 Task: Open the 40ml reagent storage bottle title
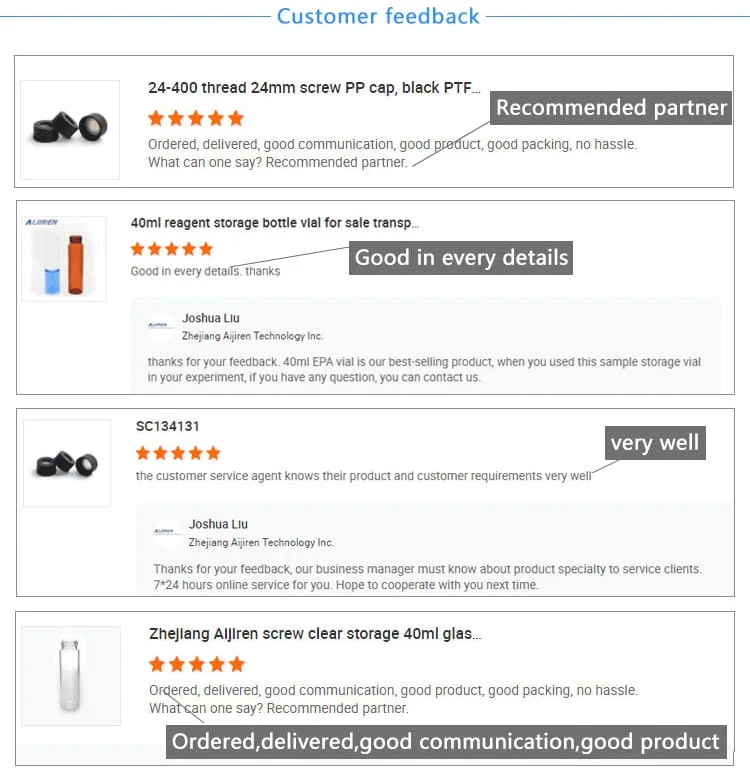[x=275, y=223]
